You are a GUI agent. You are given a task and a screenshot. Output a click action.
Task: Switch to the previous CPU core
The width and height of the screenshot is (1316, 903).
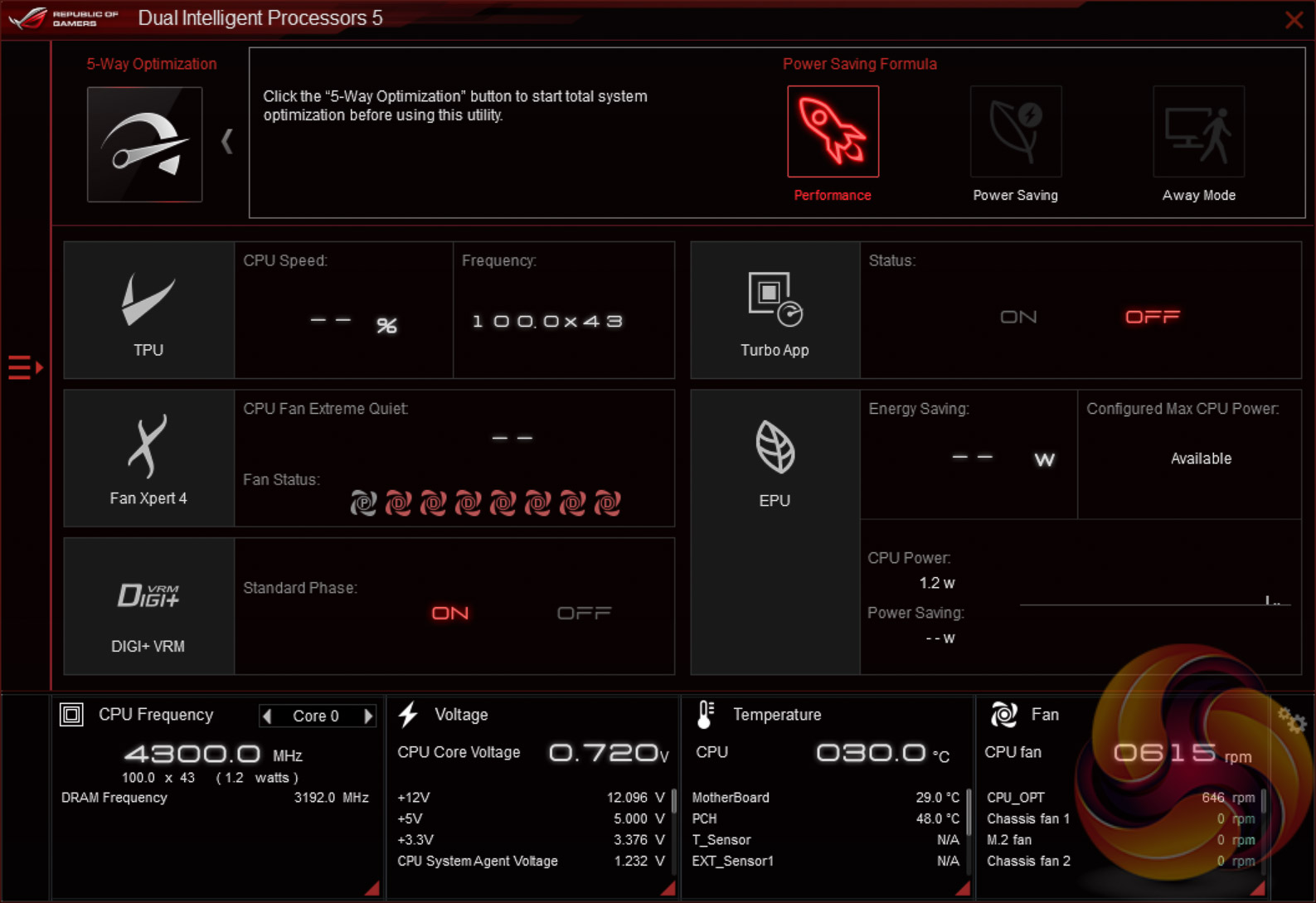pos(267,716)
